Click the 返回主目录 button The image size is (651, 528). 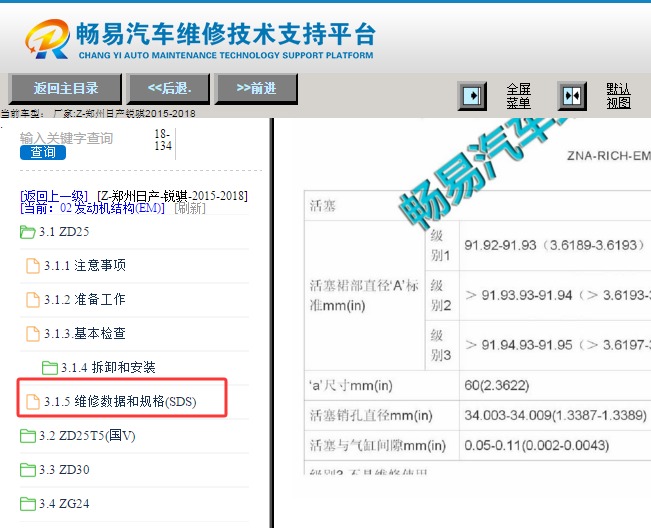tap(66, 88)
